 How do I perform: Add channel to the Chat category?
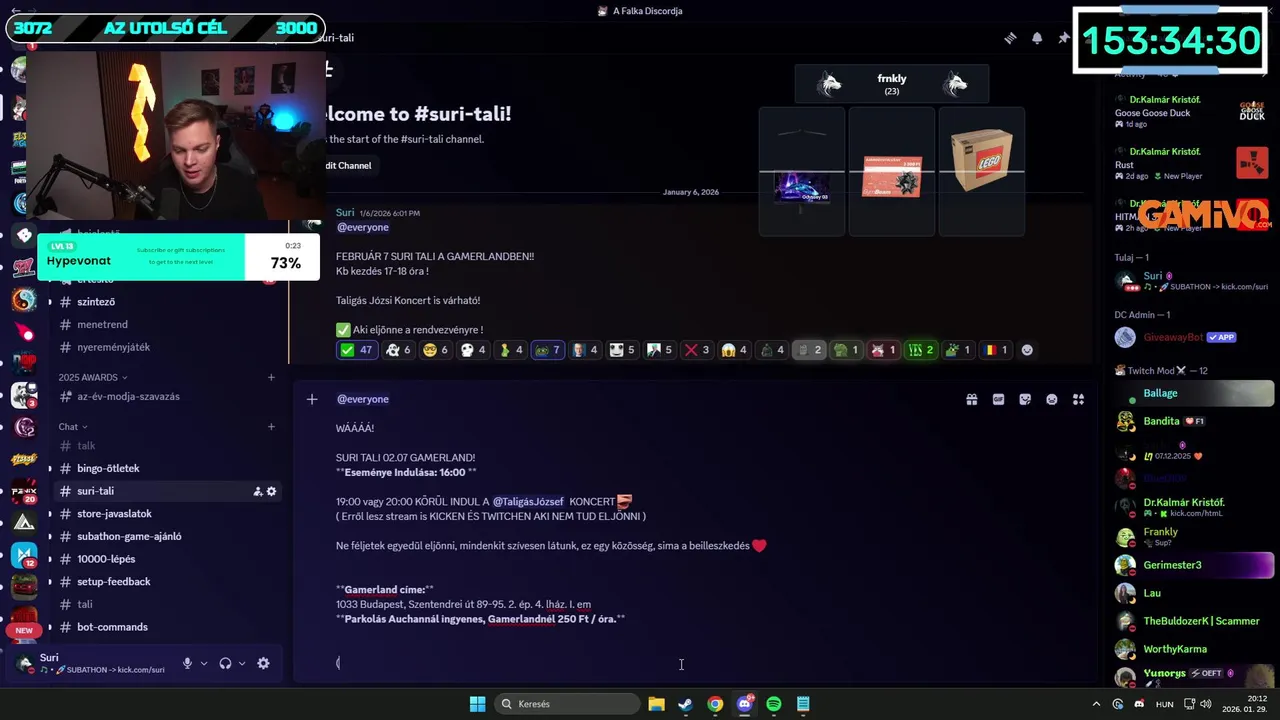click(x=271, y=427)
